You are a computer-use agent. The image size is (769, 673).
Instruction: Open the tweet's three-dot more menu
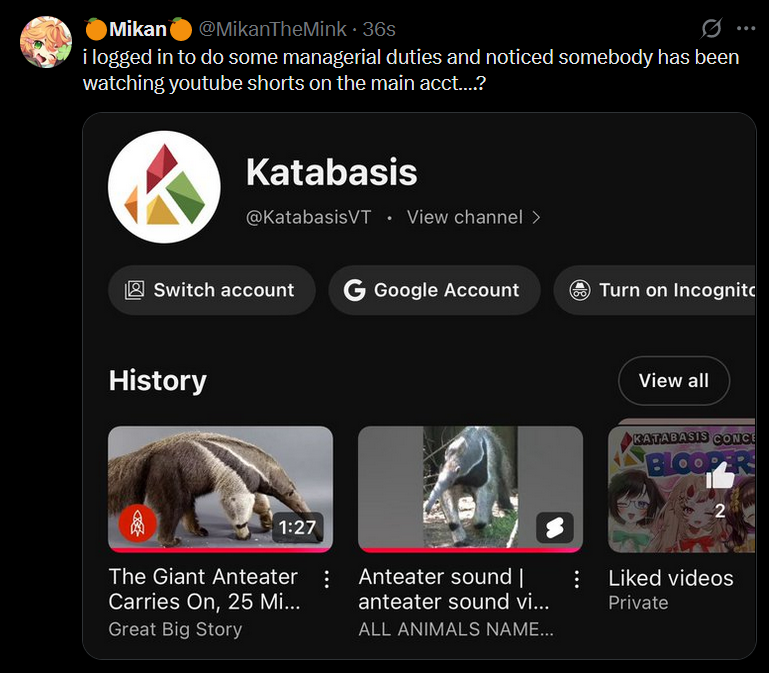tap(746, 28)
